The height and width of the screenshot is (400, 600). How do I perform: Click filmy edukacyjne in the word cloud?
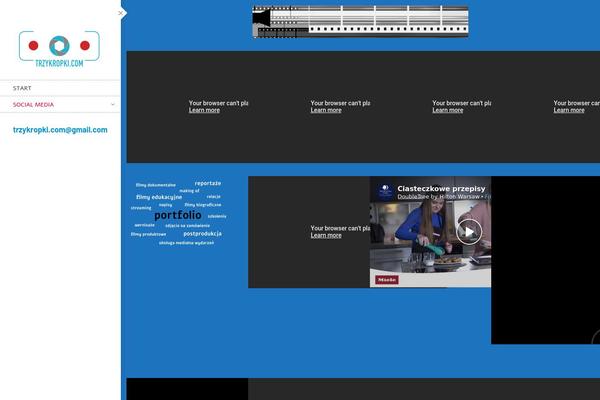click(159, 197)
